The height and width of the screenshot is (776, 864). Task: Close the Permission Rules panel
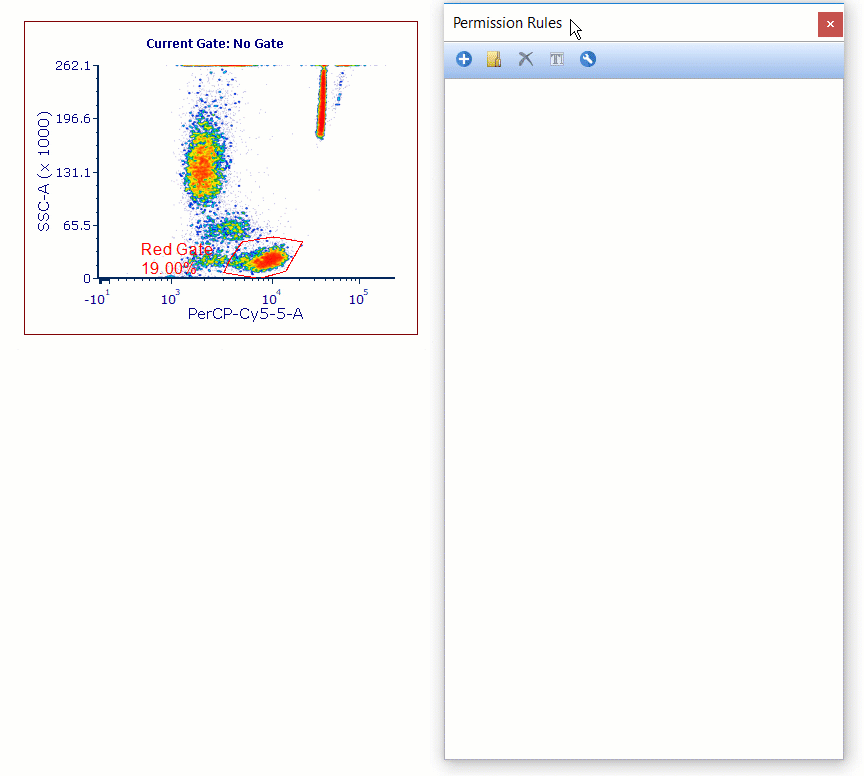pyautogui.click(x=830, y=24)
